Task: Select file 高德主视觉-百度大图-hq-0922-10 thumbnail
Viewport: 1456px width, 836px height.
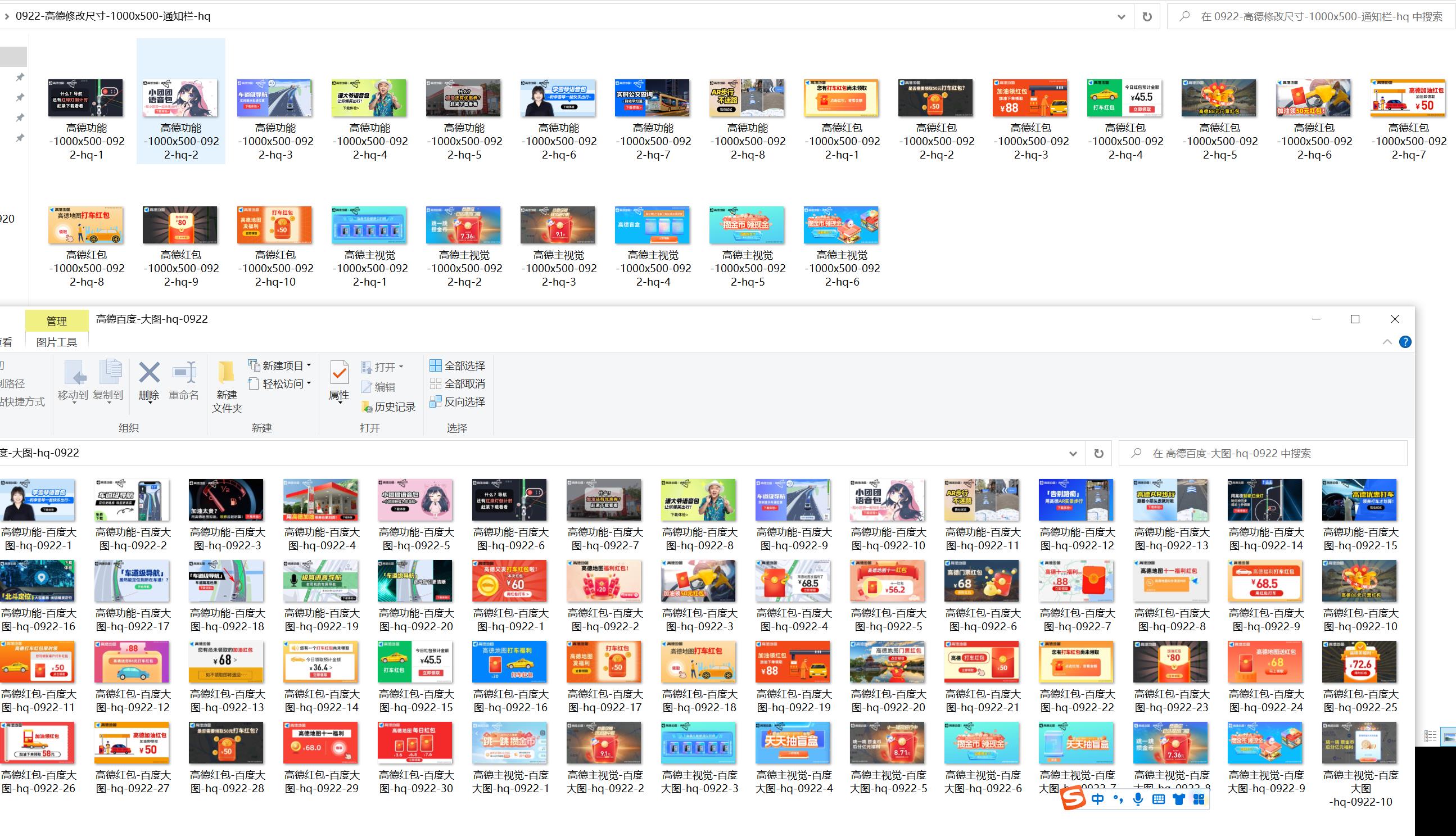Action: pyautogui.click(x=1359, y=743)
